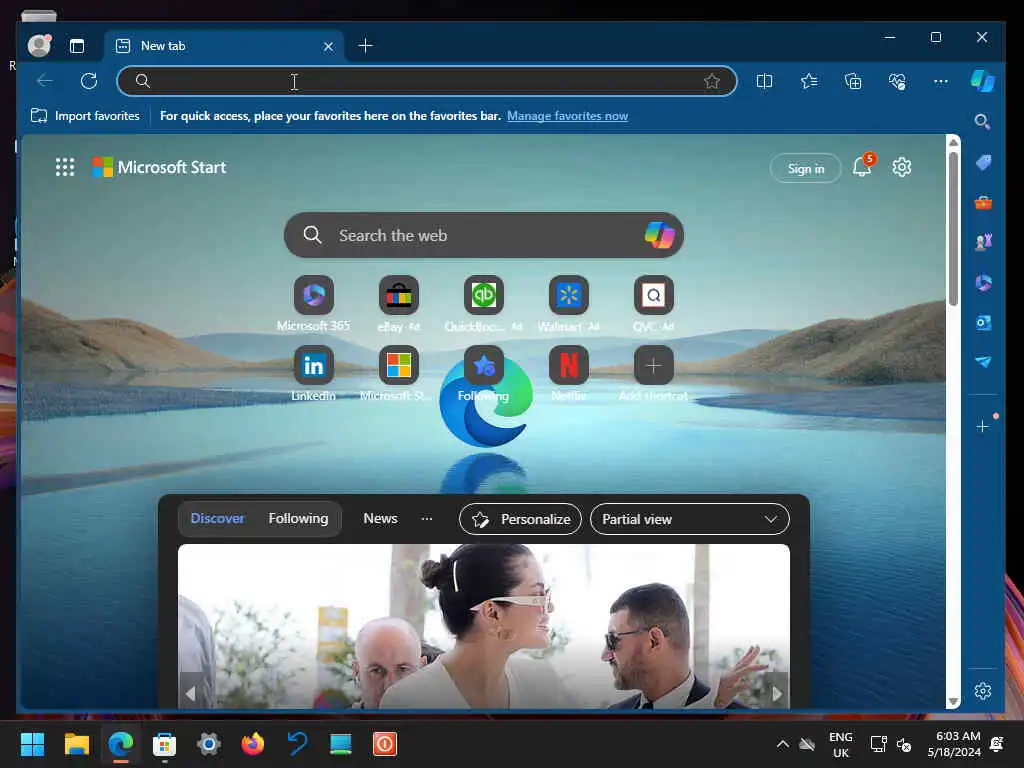The image size is (1024, 768).
Task: Open the Walmart shortcut tile
Action: pos(568,295)
